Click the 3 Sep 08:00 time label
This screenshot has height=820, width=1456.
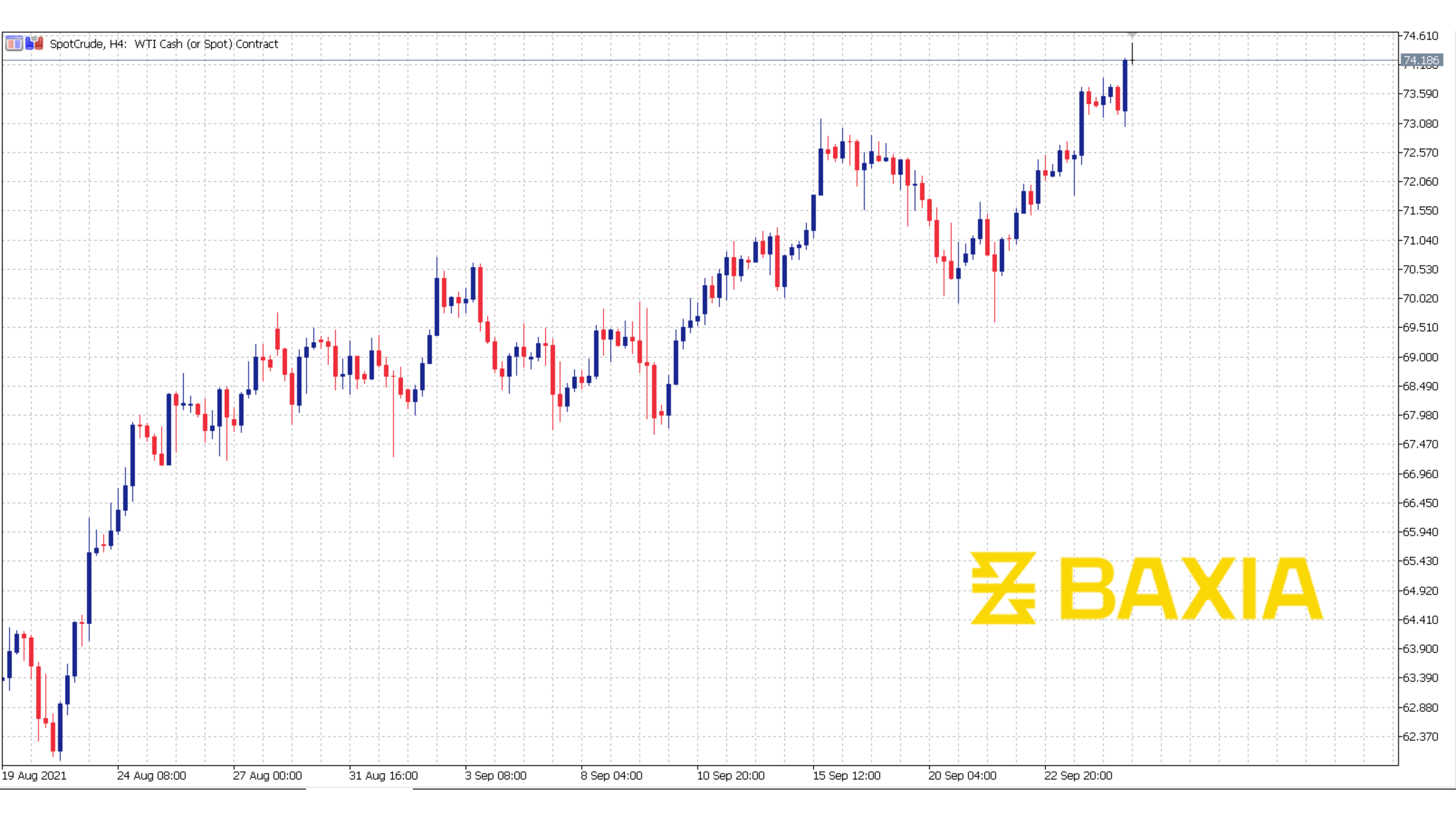pos(496,775)
